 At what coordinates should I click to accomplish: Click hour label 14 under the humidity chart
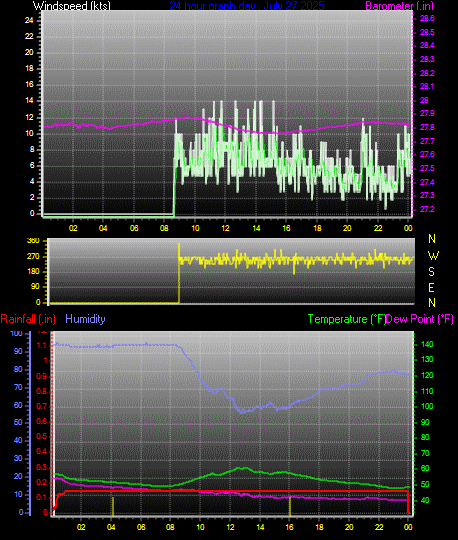(260, 527)
